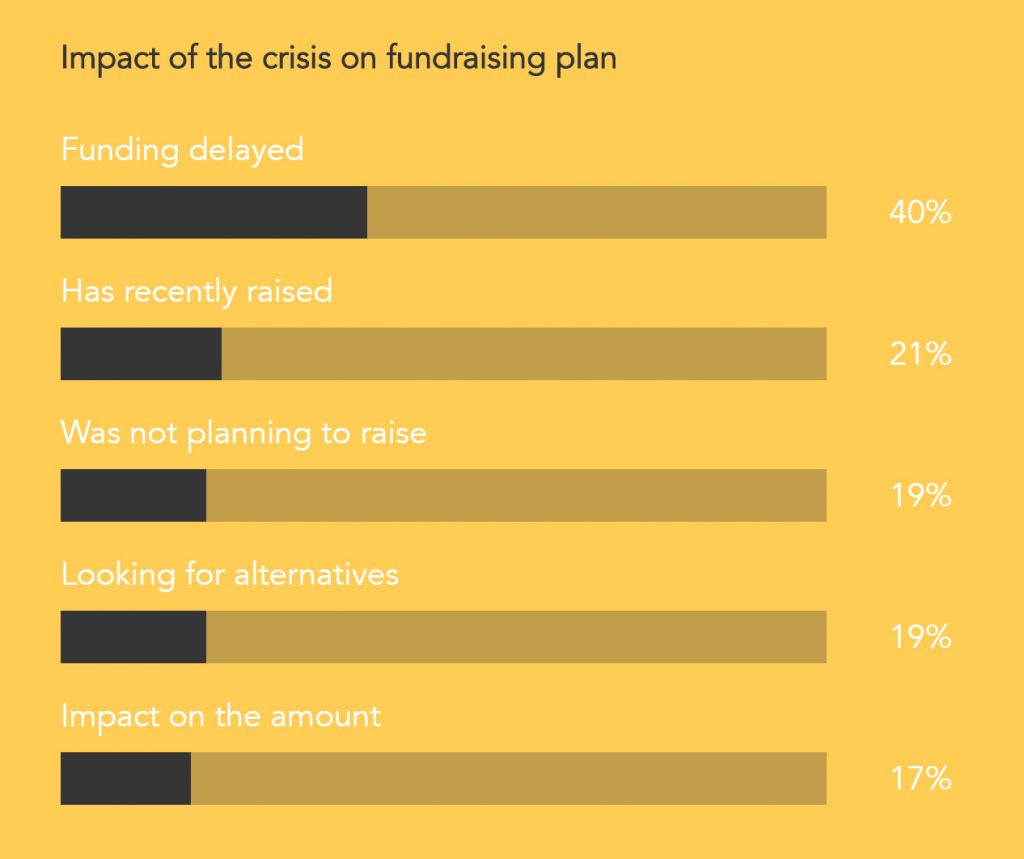Image resolution: width=1024 pixels, height=859 pixels.
Task: Click the light unfilled part of Has recently raised bar
Action: click(524, 354)
